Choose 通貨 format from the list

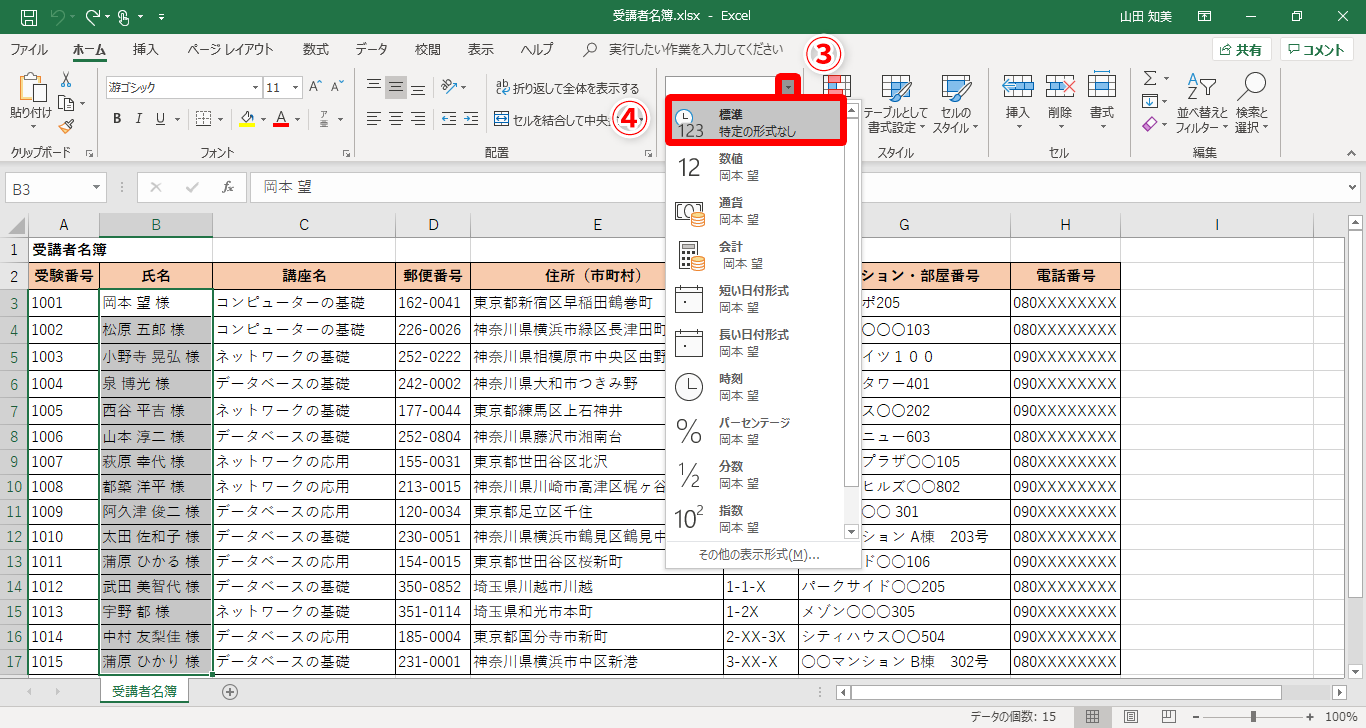coord(756,211)
